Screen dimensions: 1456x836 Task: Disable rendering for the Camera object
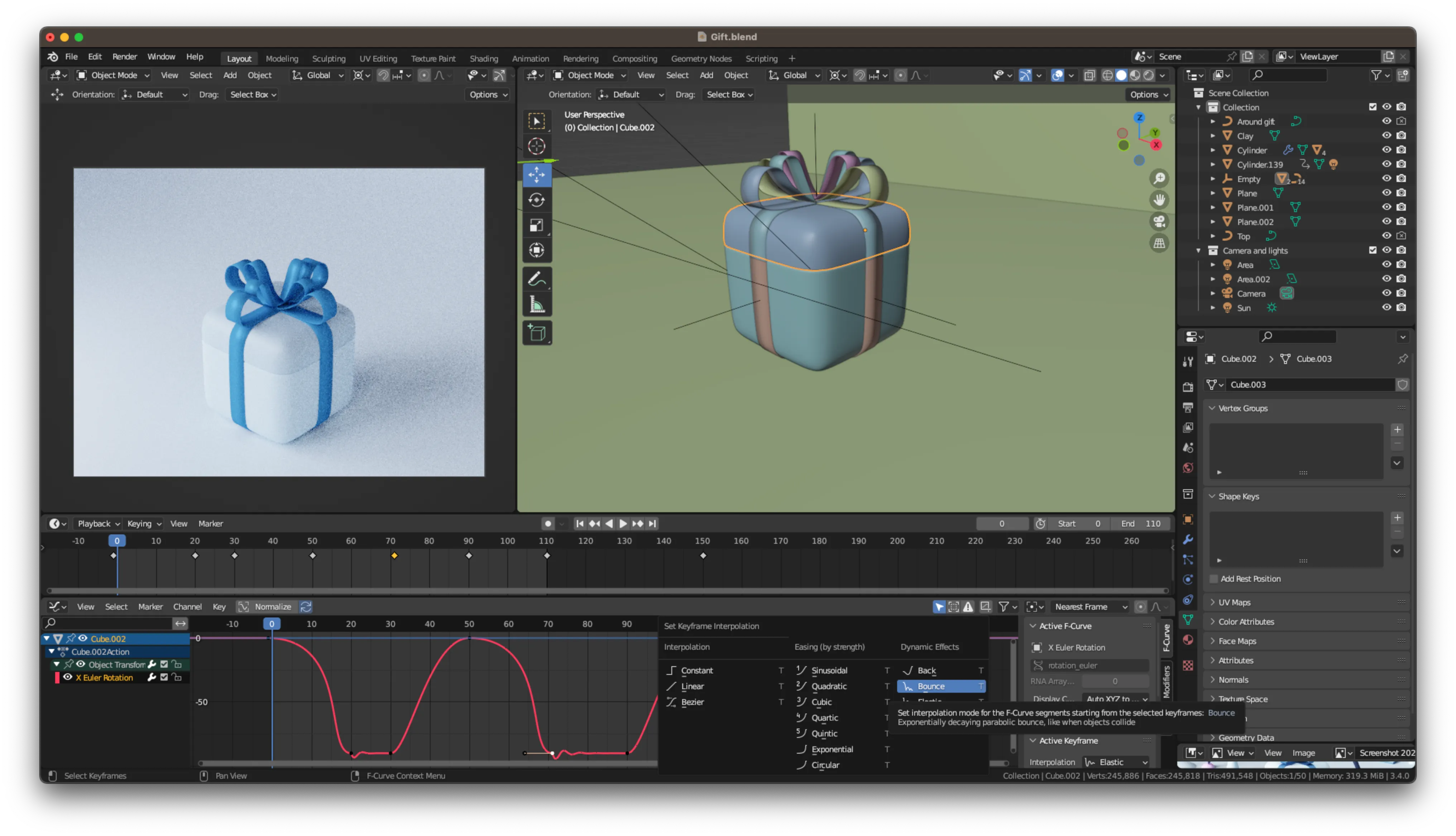pyautogui.click(x=1401, y=293)
